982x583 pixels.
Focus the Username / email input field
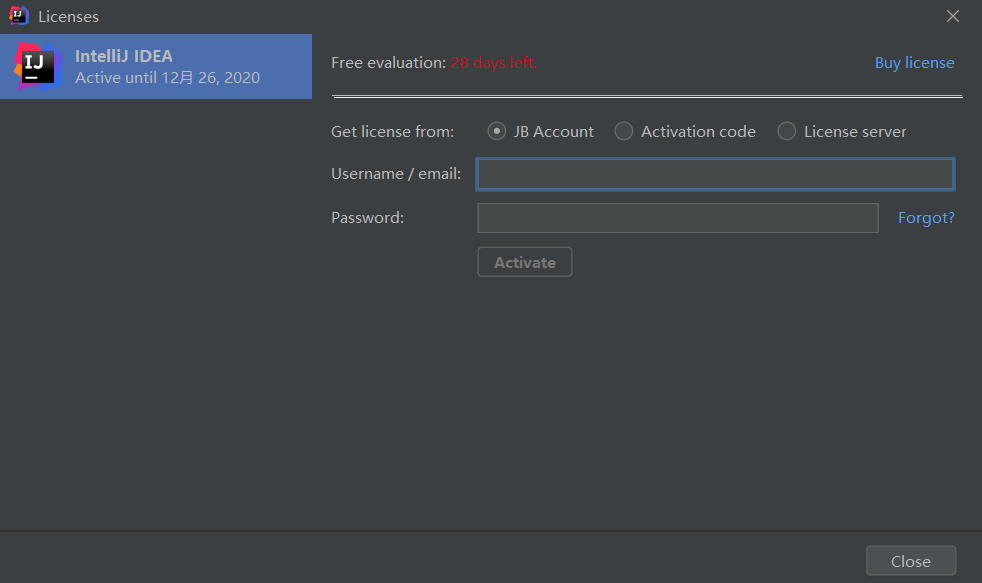coord(715,174)
